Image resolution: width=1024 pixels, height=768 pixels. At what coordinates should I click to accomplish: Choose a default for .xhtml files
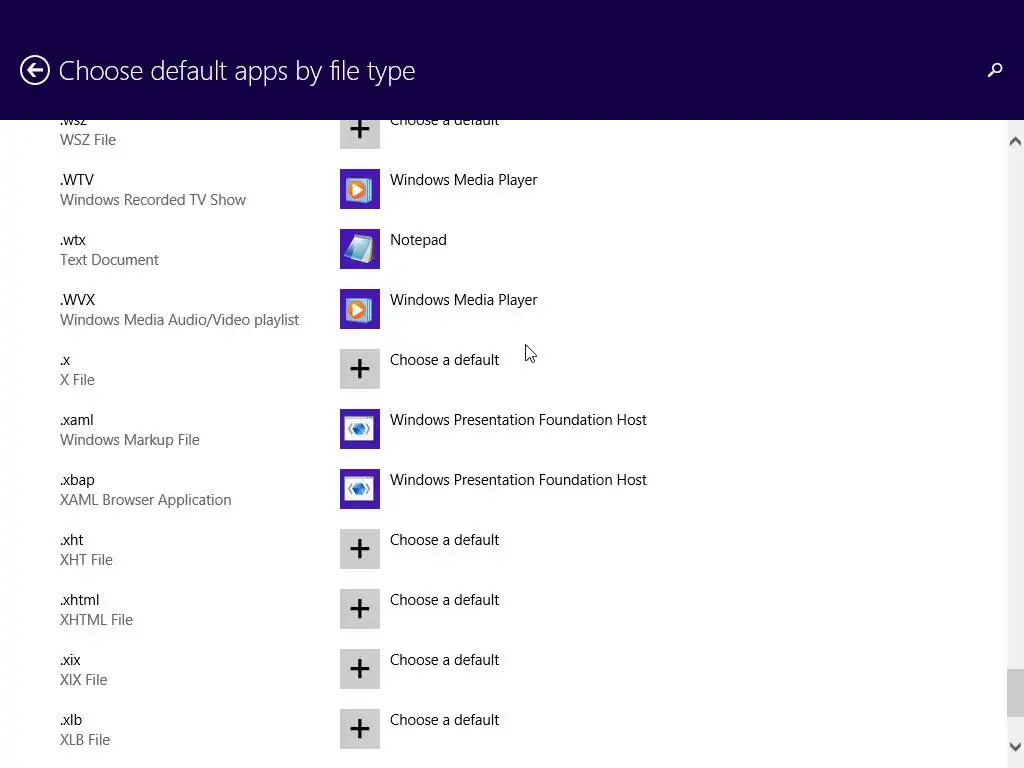tap(444, 600)
